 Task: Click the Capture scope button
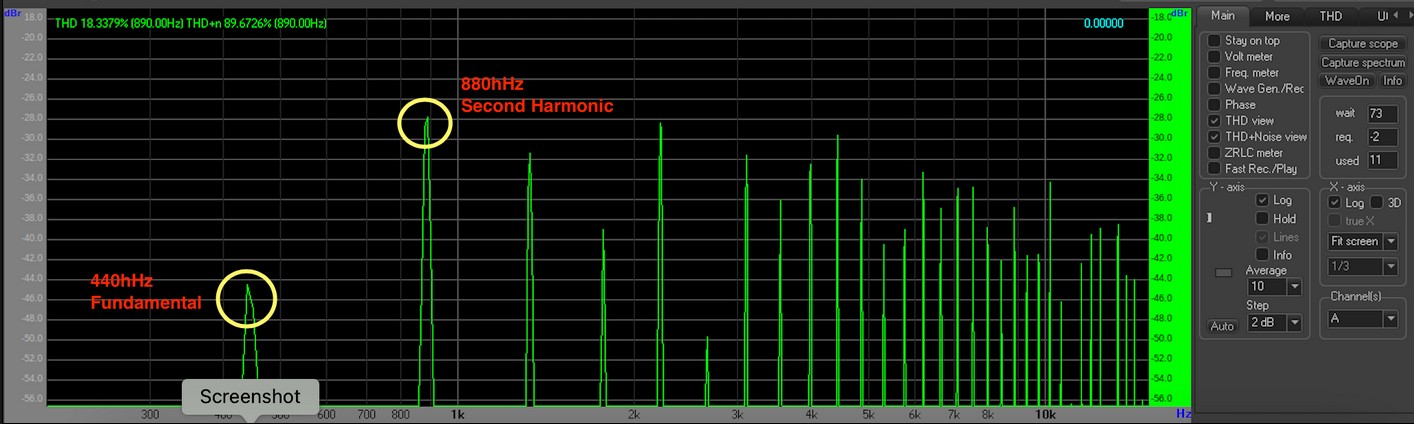[x=1362, y=44]
